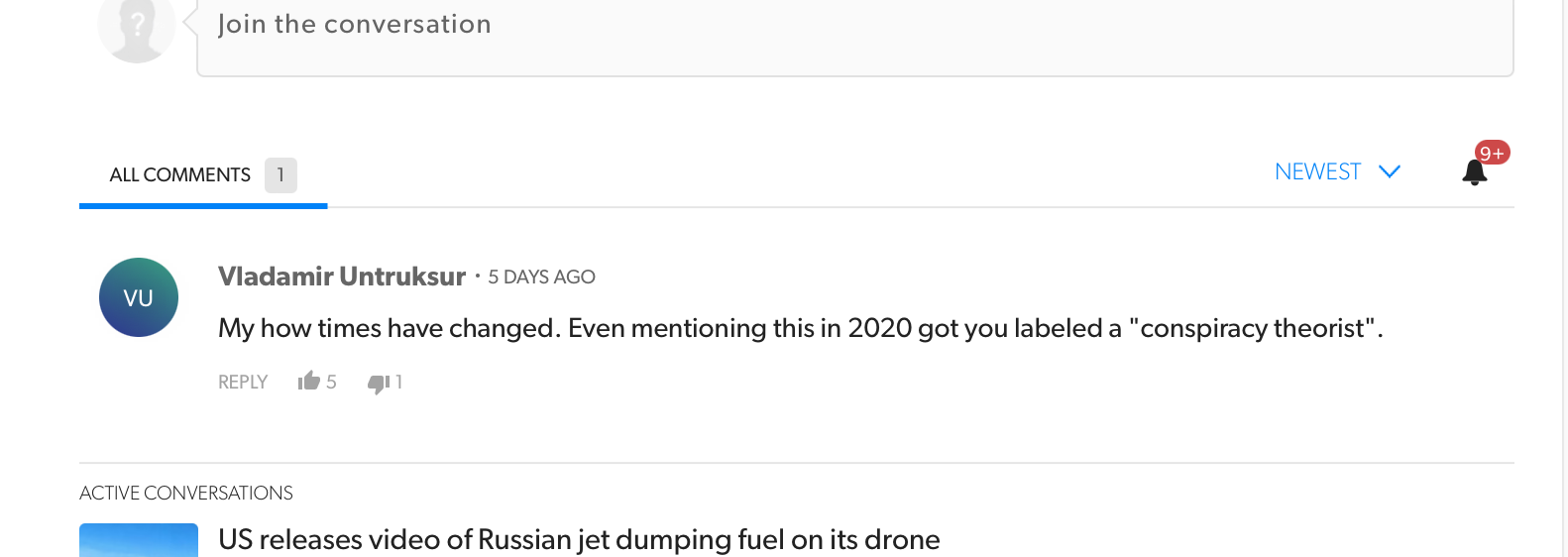Open the NEWEST sorting dropdown label
The height and width of the screenshot is (557, 1568).
coord(1317,171)
